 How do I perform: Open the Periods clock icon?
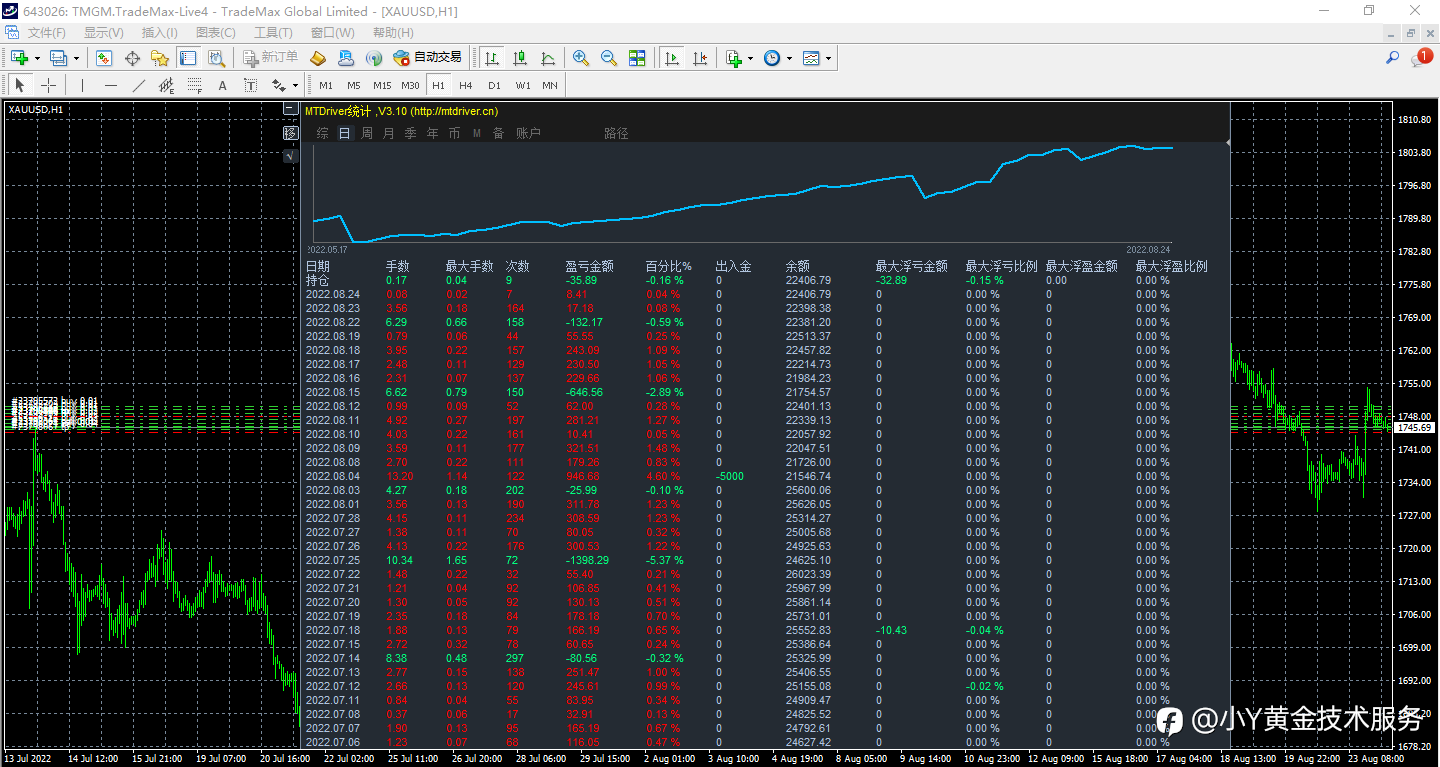772,58
